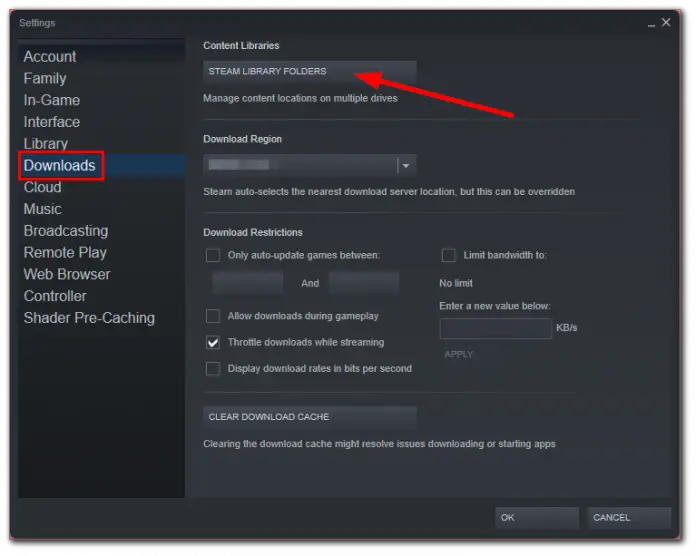
Task: Open the Download Region dropdown
Action: point(309,166)
